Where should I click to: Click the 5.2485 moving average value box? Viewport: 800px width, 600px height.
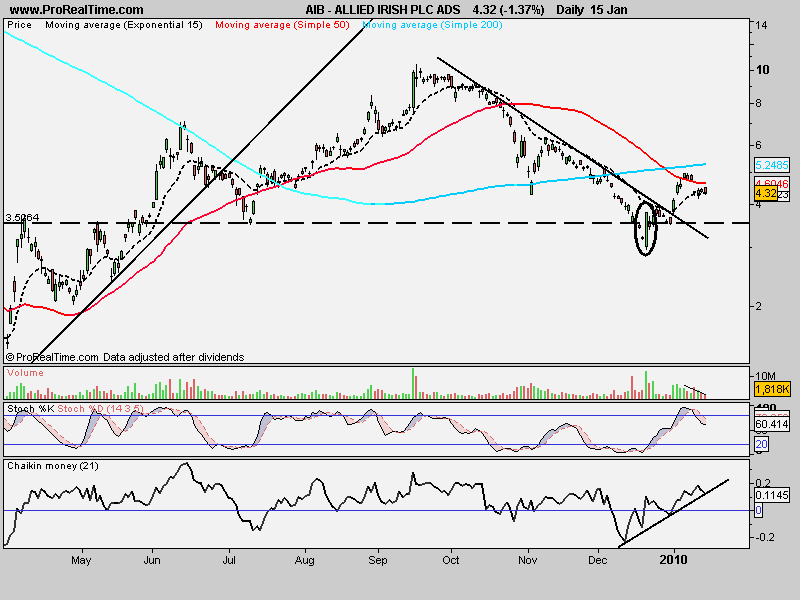[772, 165]
